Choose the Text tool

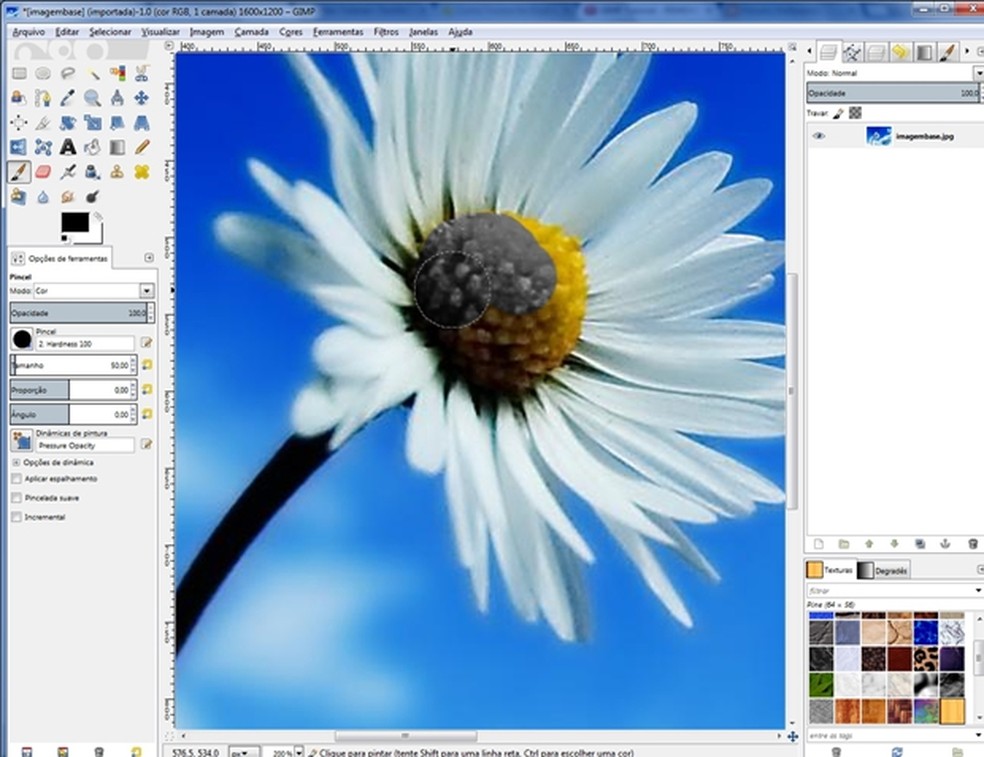pos(68,146)
